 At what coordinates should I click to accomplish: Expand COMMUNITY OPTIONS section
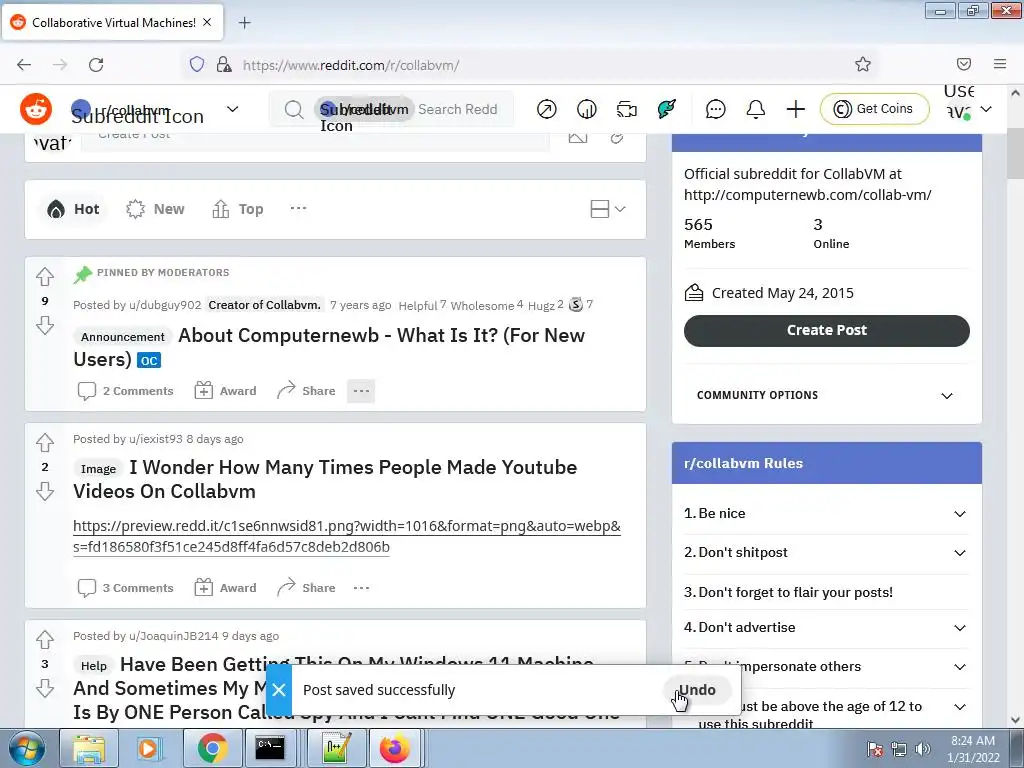(x=826, y=395)
